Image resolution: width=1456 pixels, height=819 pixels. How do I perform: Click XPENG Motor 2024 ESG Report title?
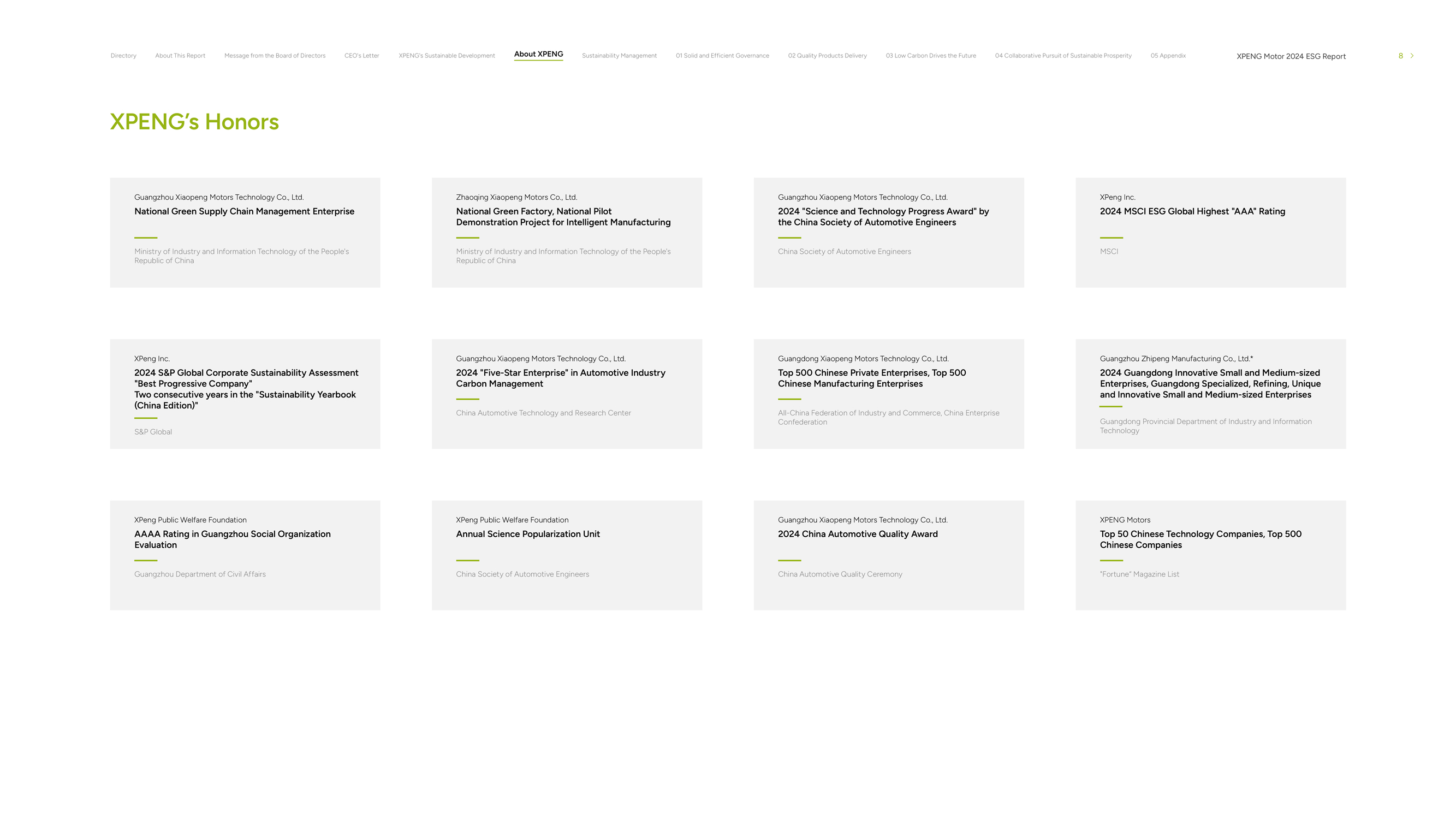1291,56
